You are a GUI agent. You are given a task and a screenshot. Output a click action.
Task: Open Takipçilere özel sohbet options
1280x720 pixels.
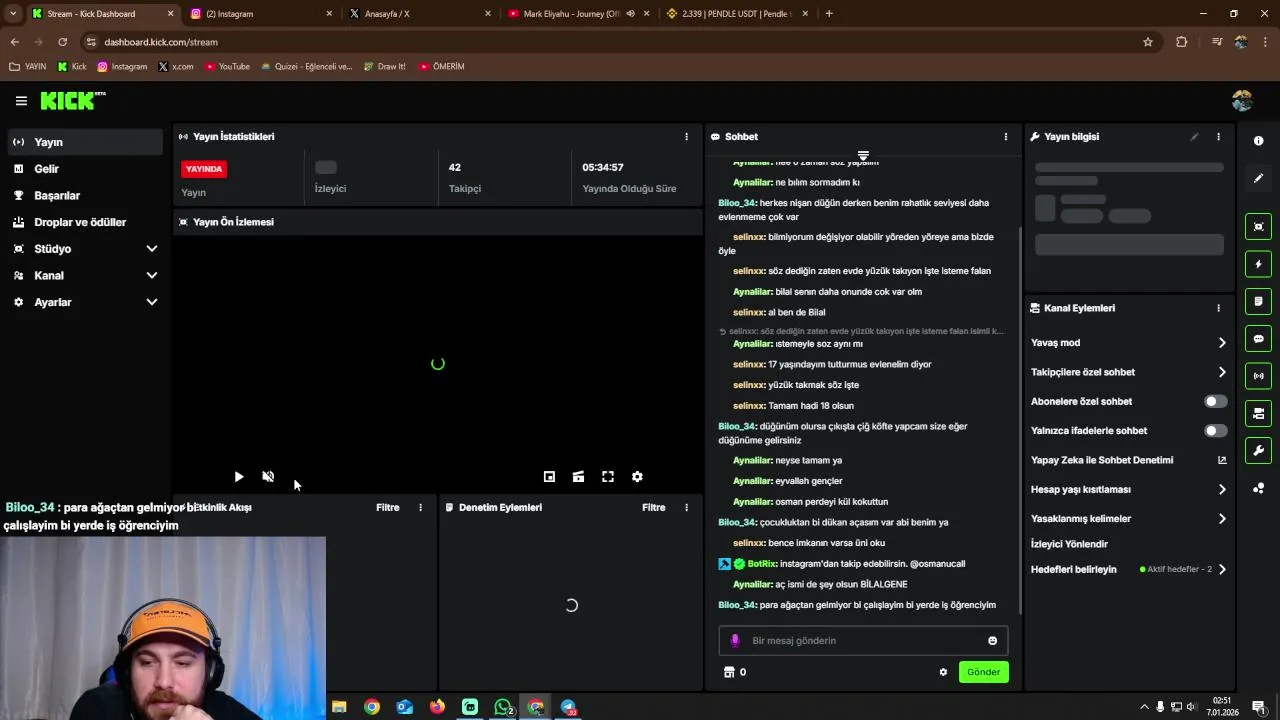click(1128, 372)
